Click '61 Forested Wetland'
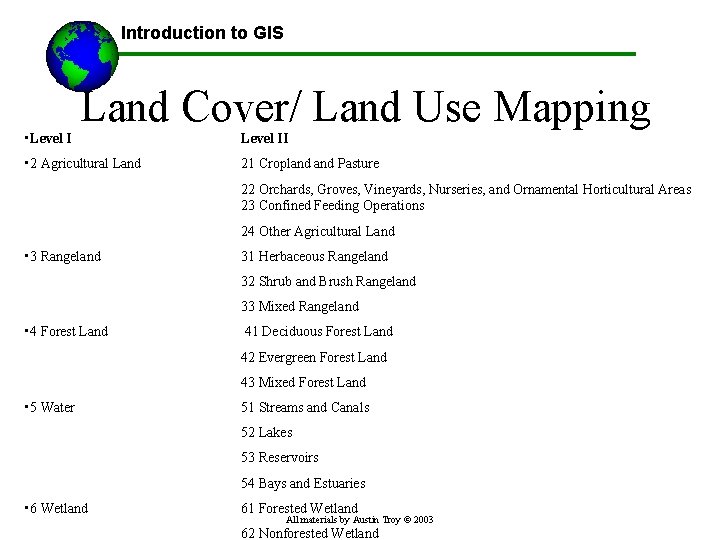This screenshot has height=540, width=720. [x=300, y=508]
